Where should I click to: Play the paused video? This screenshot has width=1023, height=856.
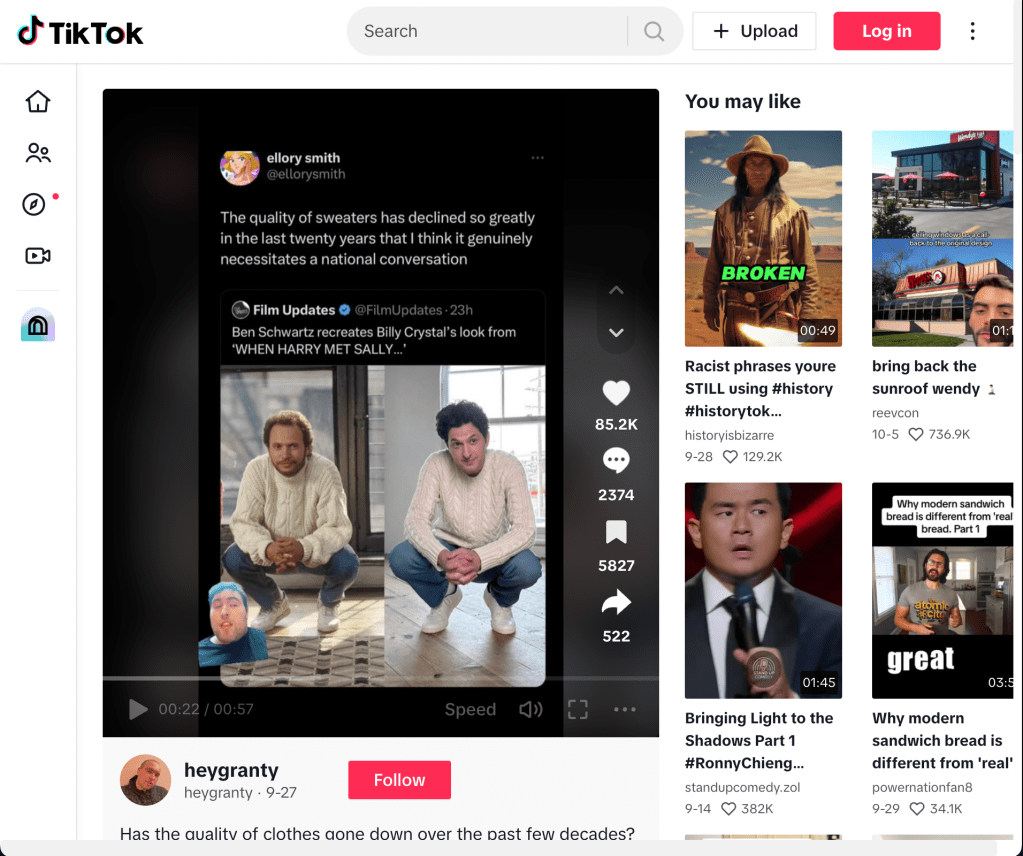pos(138,709)
